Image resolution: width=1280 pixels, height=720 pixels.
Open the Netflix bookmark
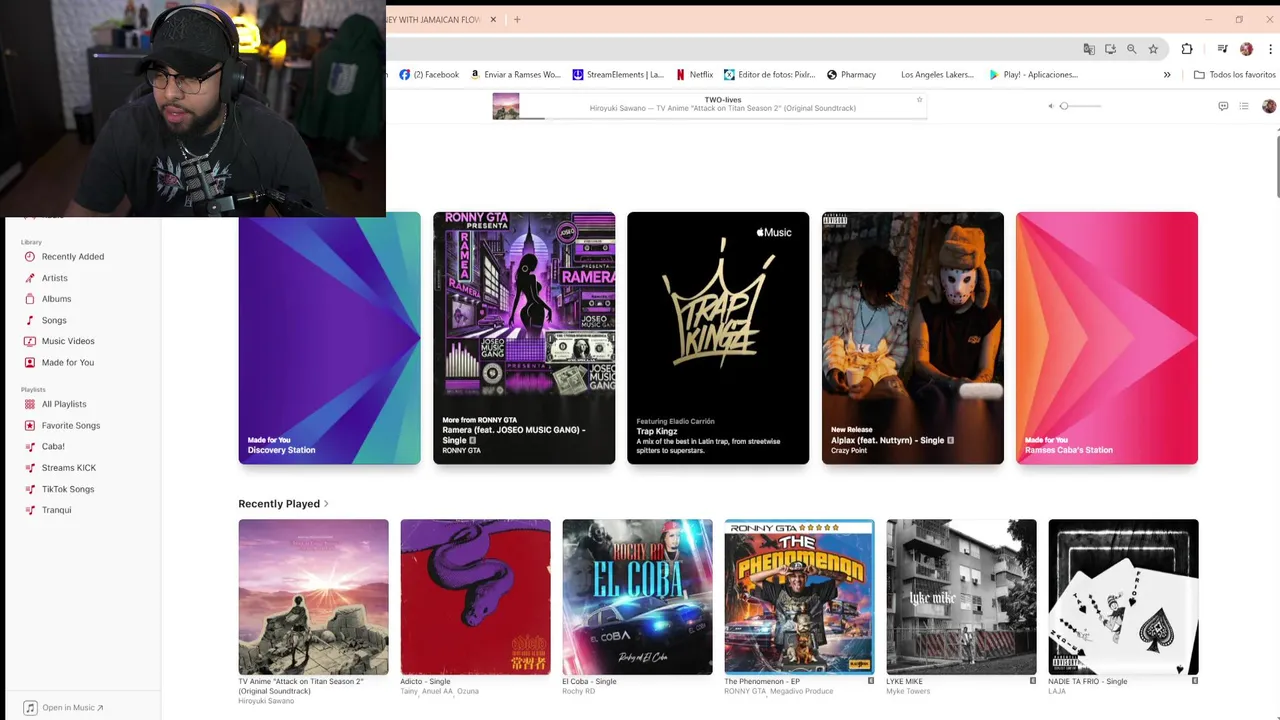694,75
